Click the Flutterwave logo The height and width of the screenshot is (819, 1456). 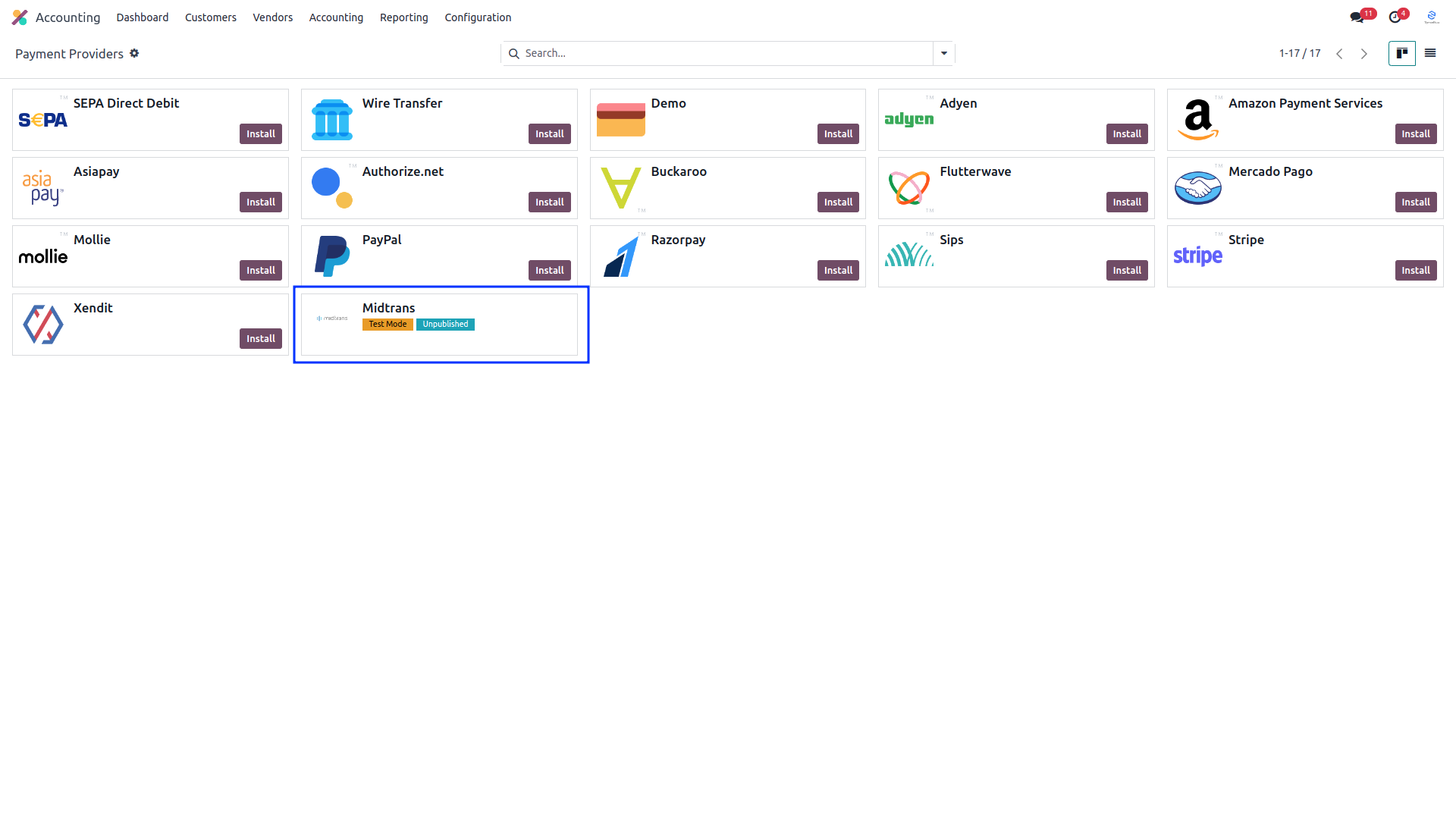(909, 188)
